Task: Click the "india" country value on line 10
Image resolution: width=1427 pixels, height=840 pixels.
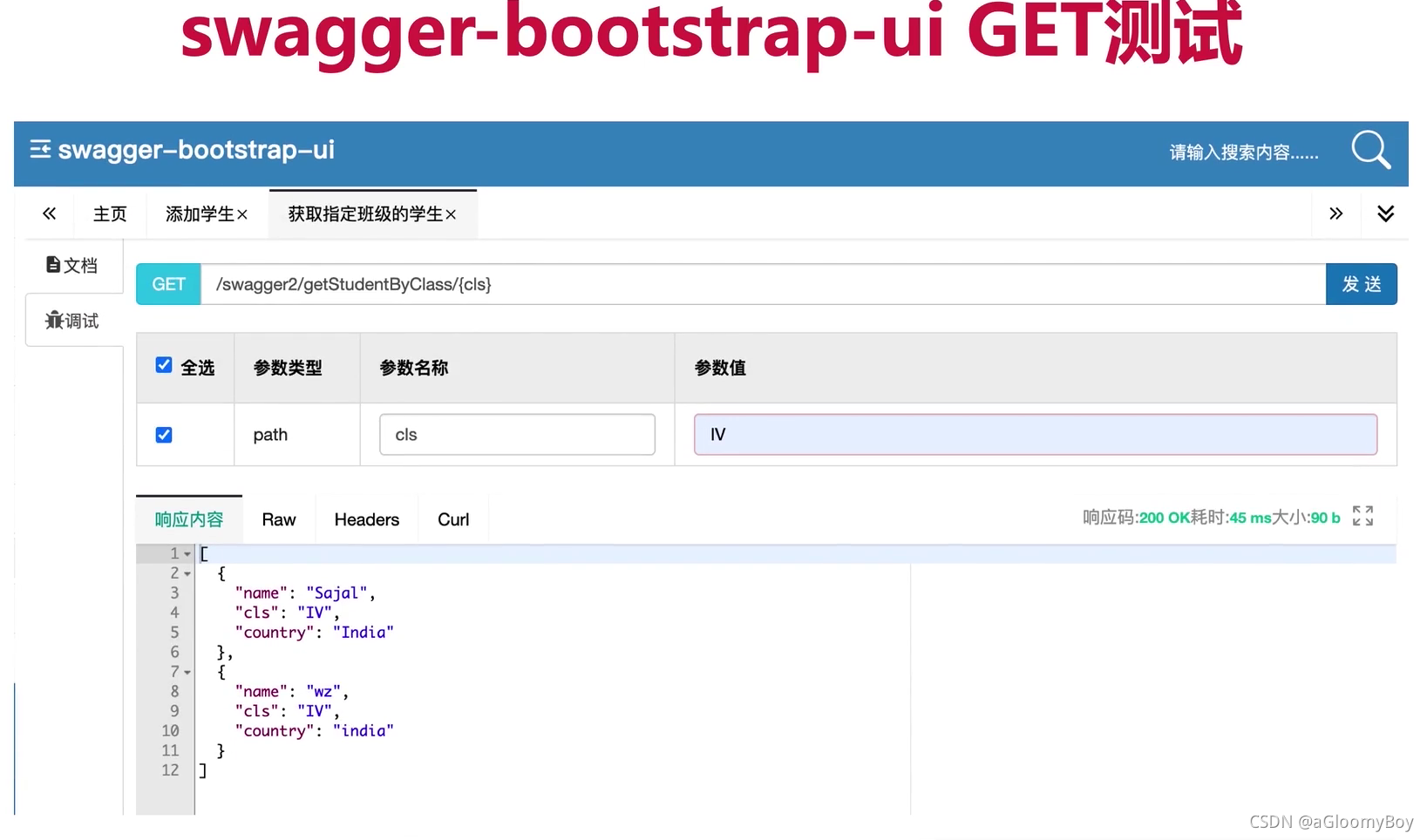Action: (363, 731)
